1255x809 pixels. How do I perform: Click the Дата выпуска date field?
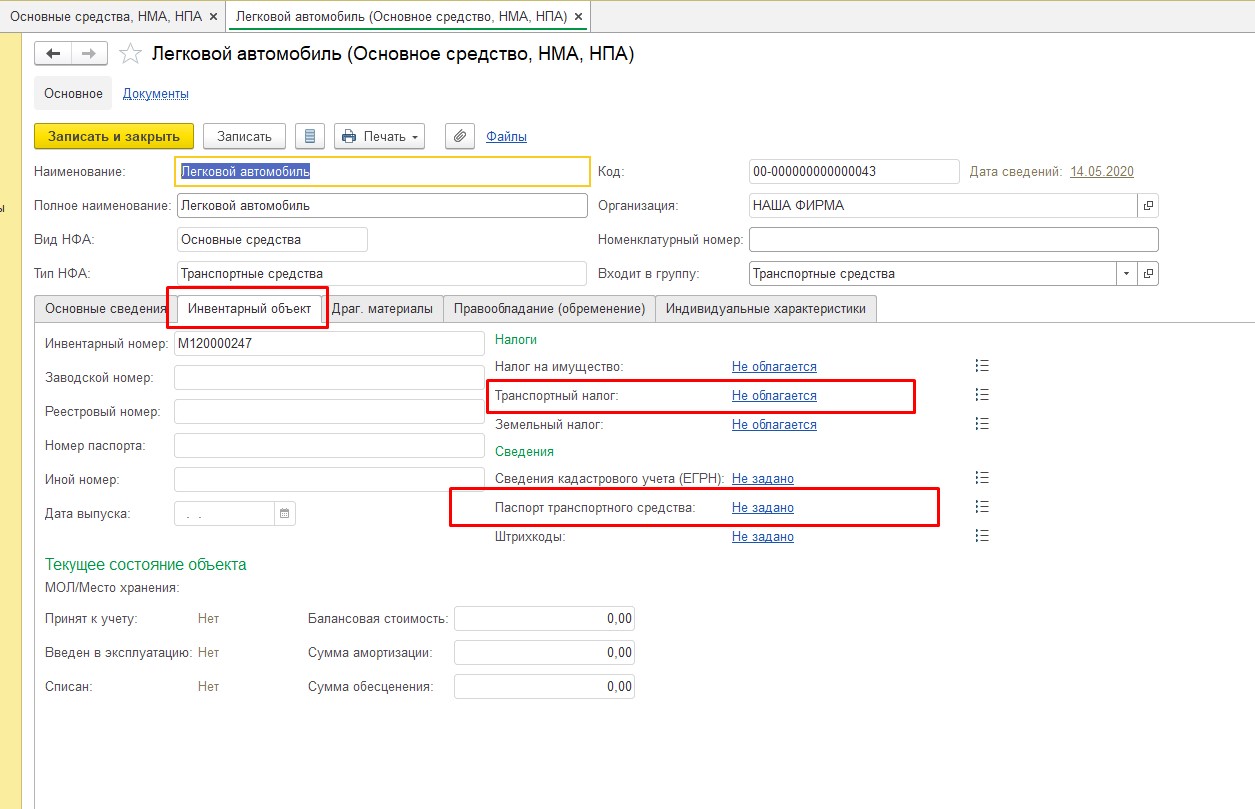click(x=225, y=513)
